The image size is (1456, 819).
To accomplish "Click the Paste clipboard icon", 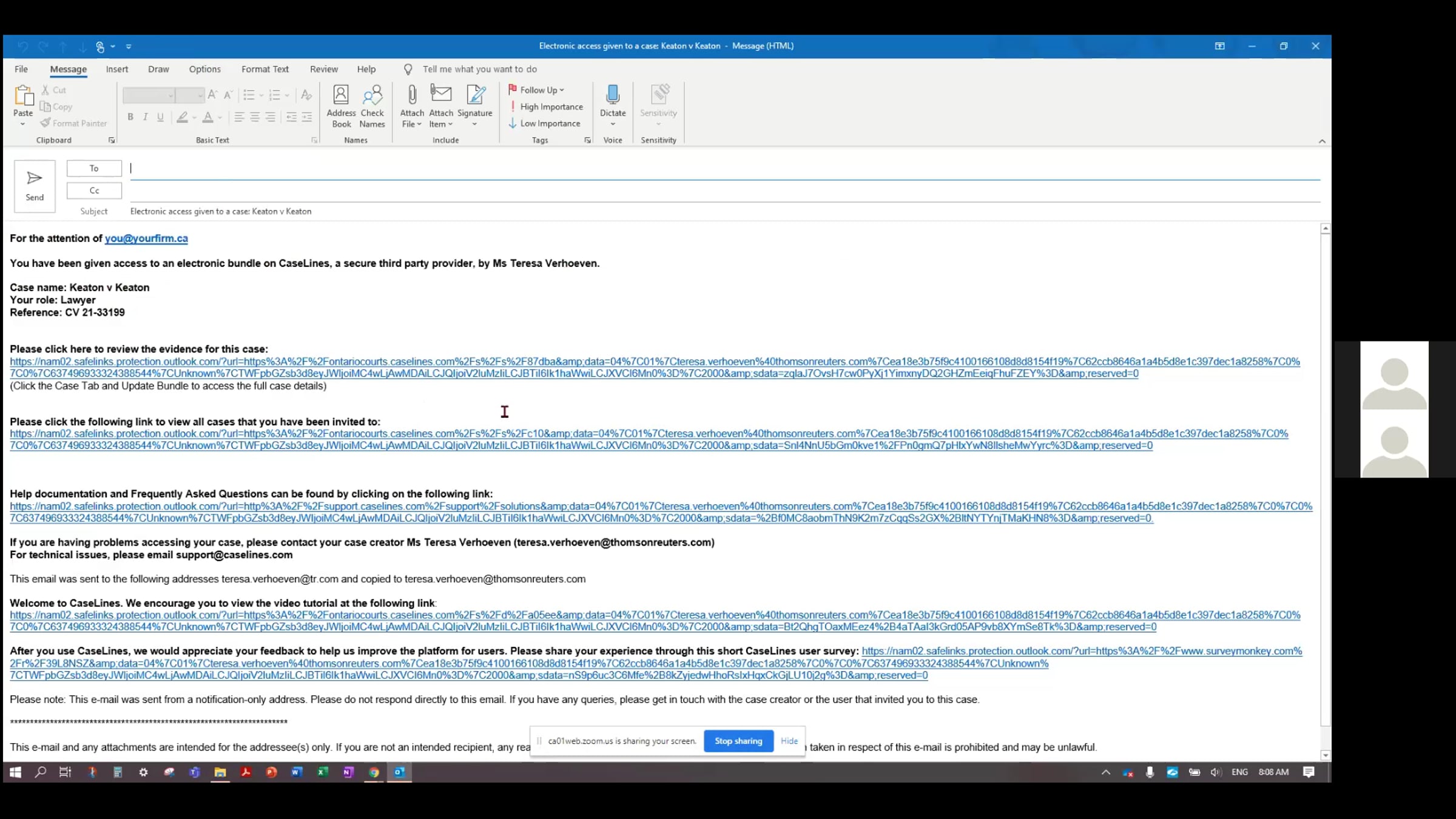I will point(23,96).
